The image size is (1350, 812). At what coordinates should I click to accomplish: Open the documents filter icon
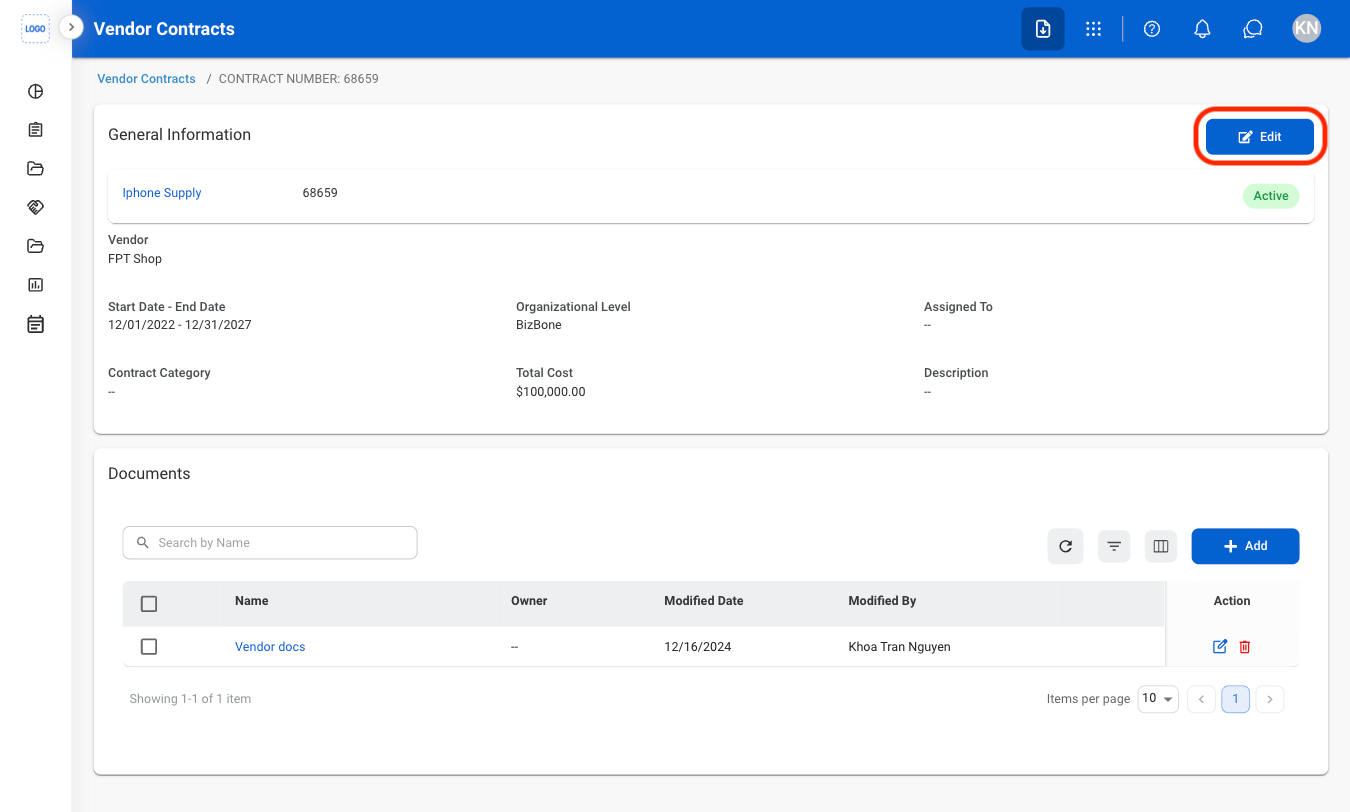[1114, 546]
